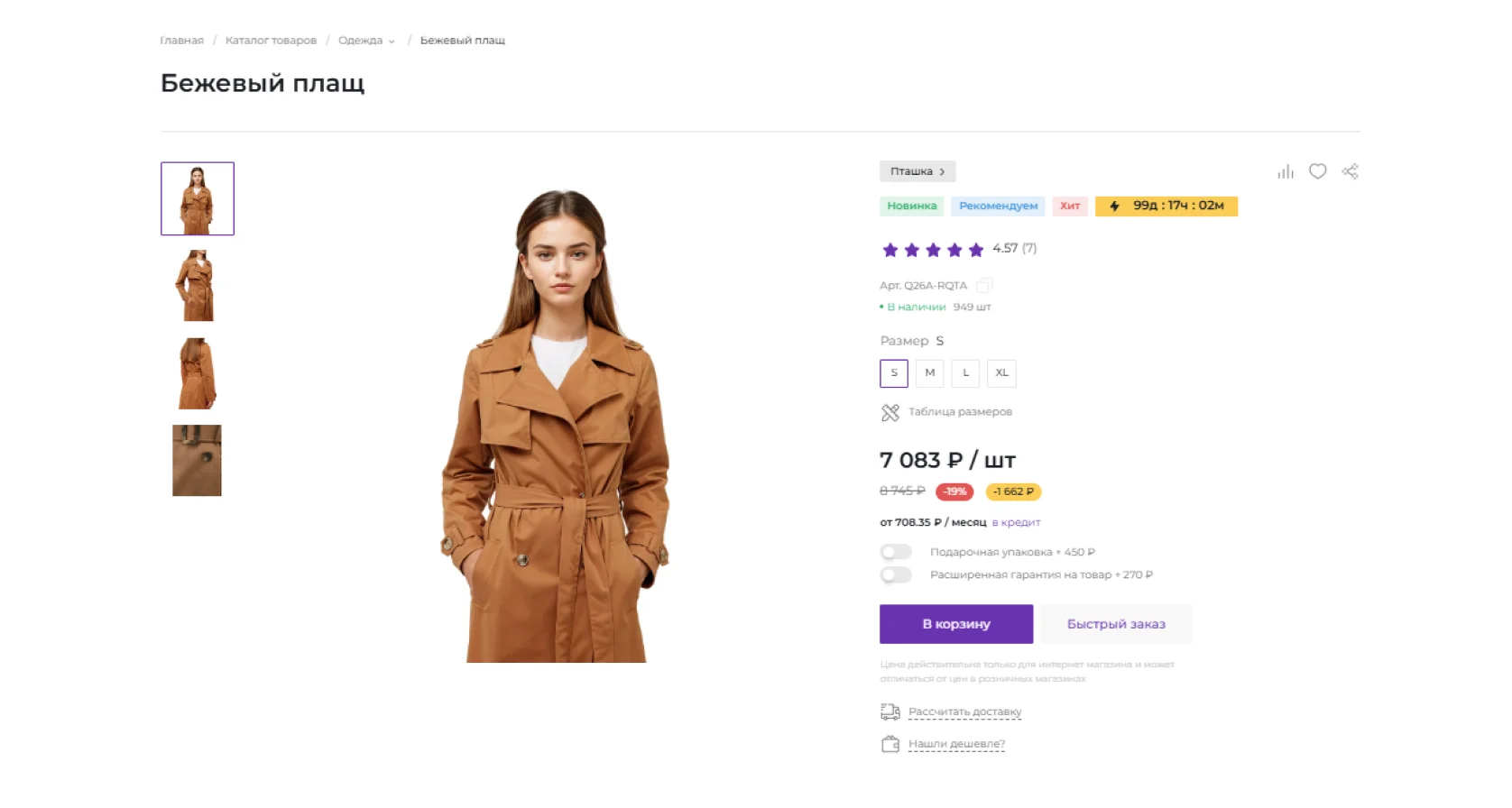
Task: Select the button close-up thumbnail
Action: pos(197,461)
